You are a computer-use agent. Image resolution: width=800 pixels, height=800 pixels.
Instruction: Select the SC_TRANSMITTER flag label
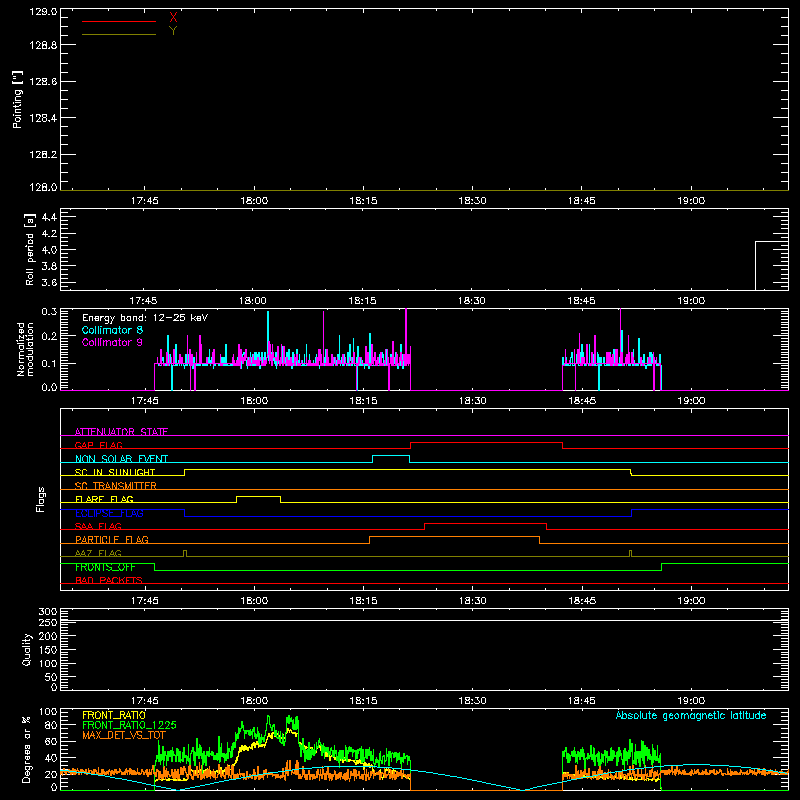point(115,486)
